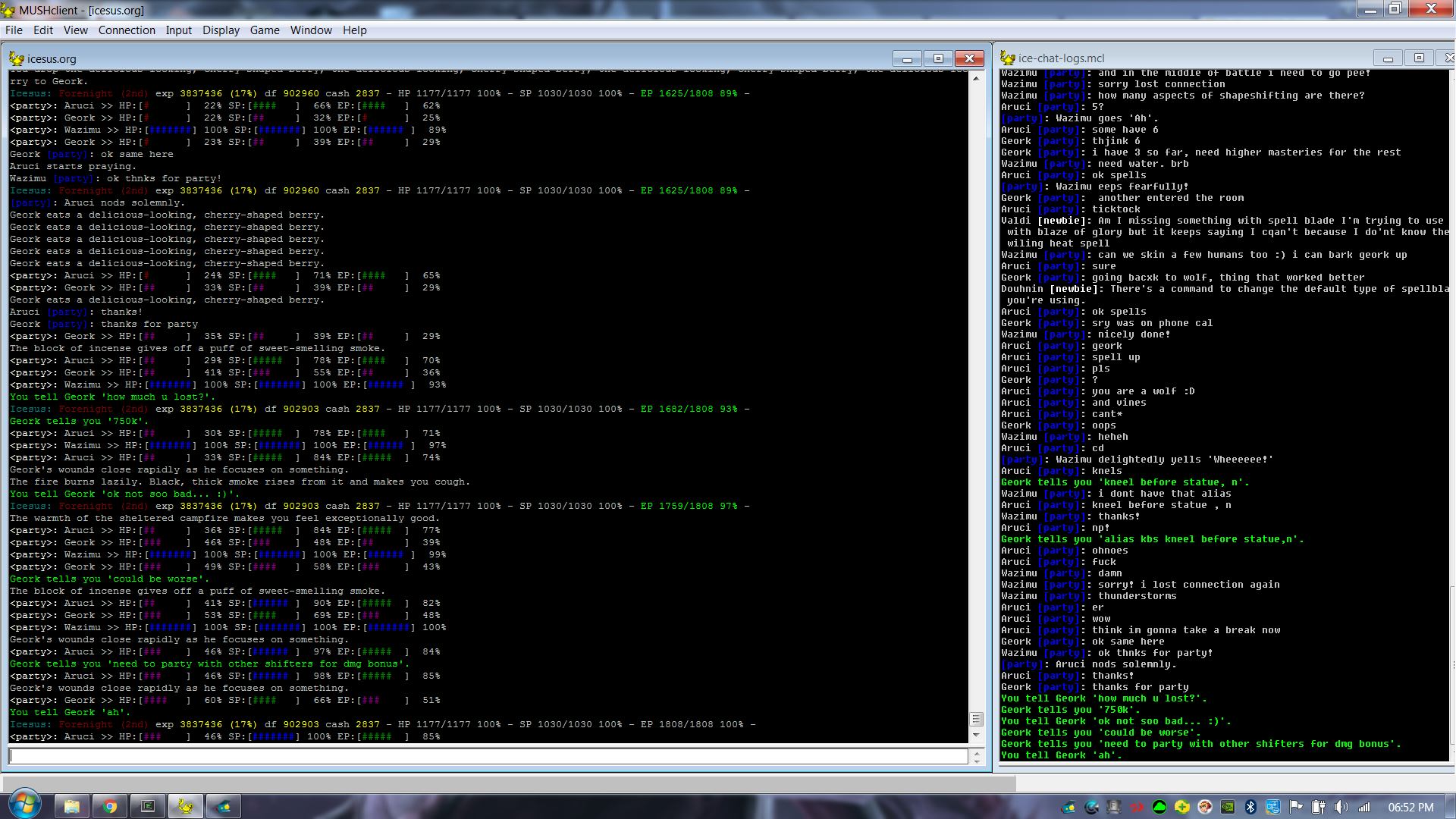
Task: Open the volume speaker tray icon
Action: click(x=1341, y=807)
